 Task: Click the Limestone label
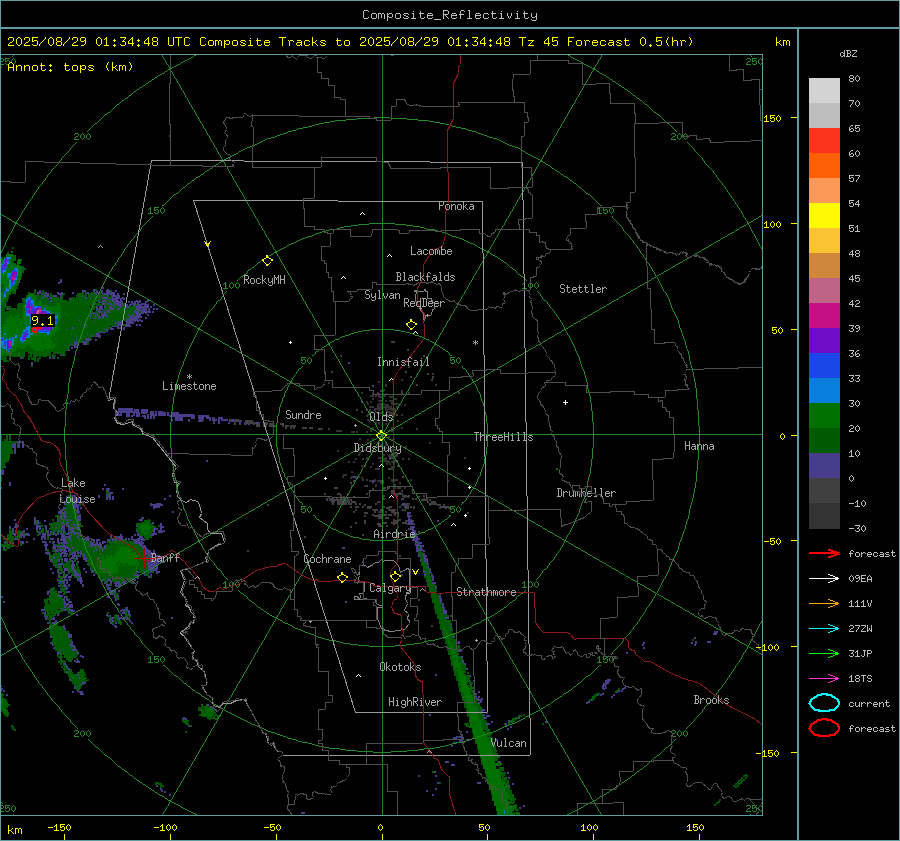coord(189,386)
